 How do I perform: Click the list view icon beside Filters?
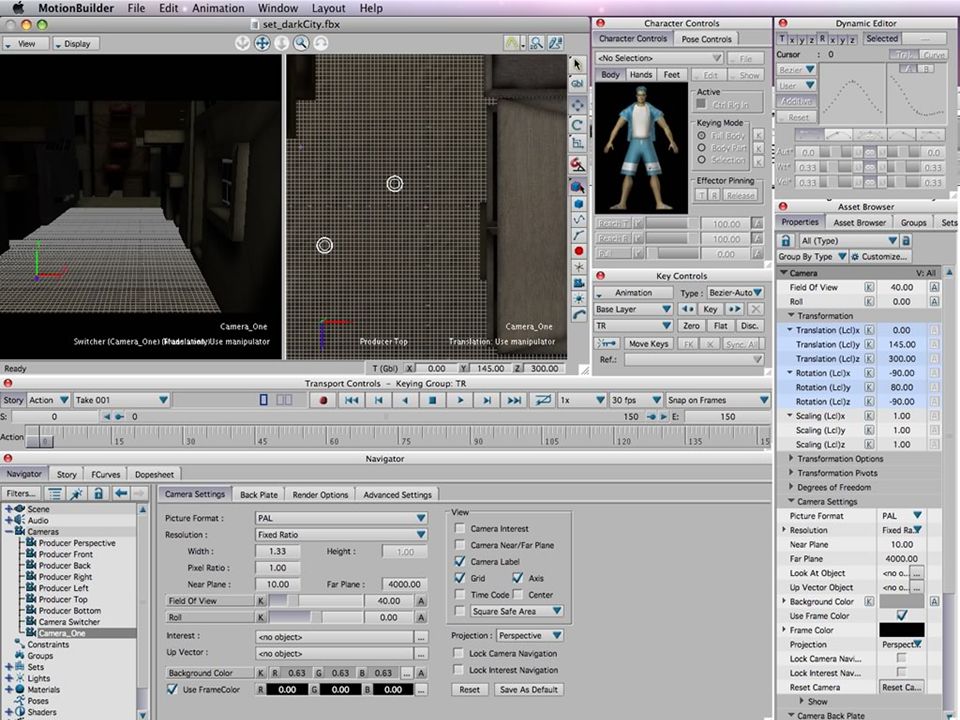click(54, 493)
